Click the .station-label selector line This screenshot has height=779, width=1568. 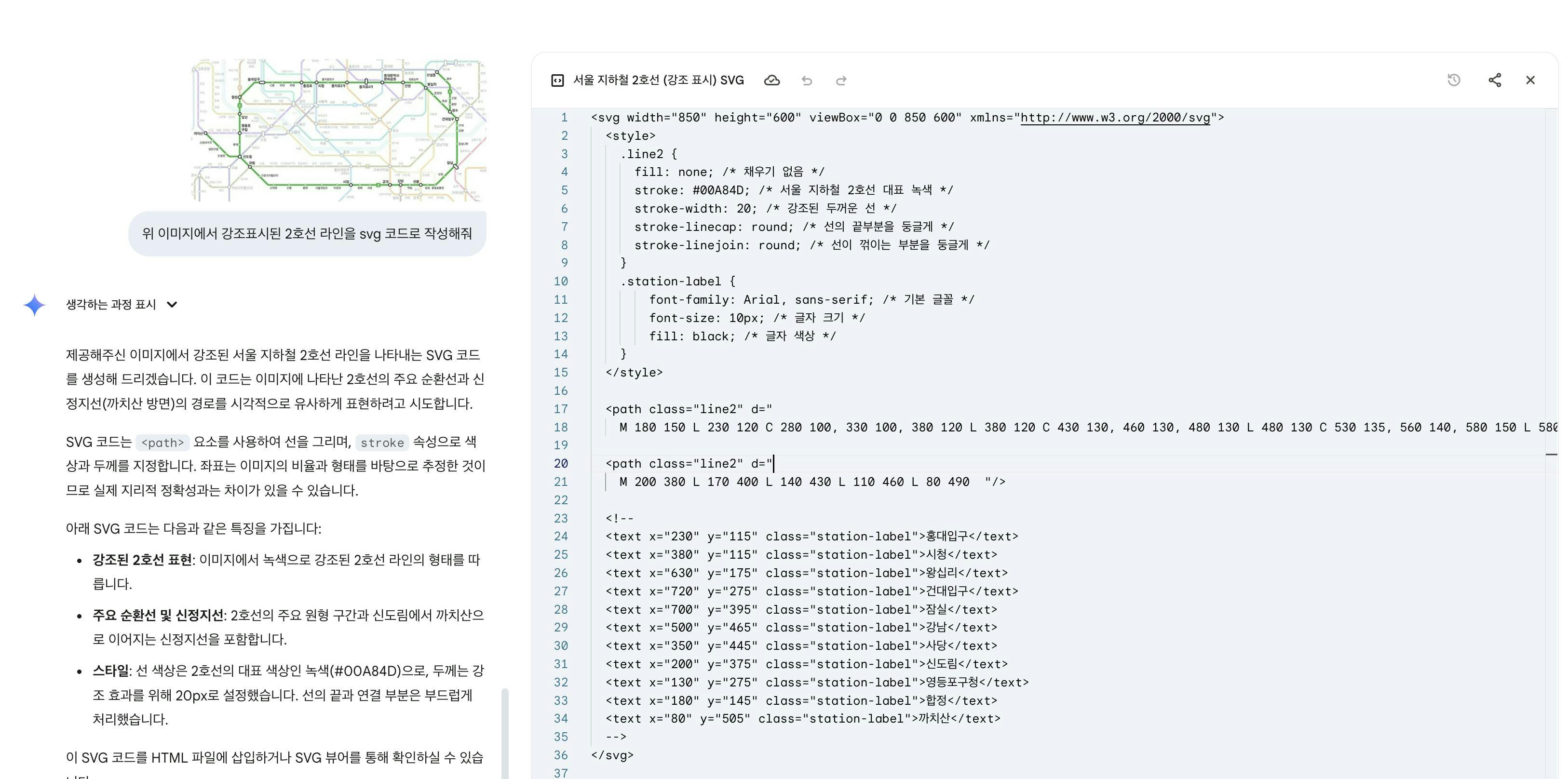(x=677, y=281)
